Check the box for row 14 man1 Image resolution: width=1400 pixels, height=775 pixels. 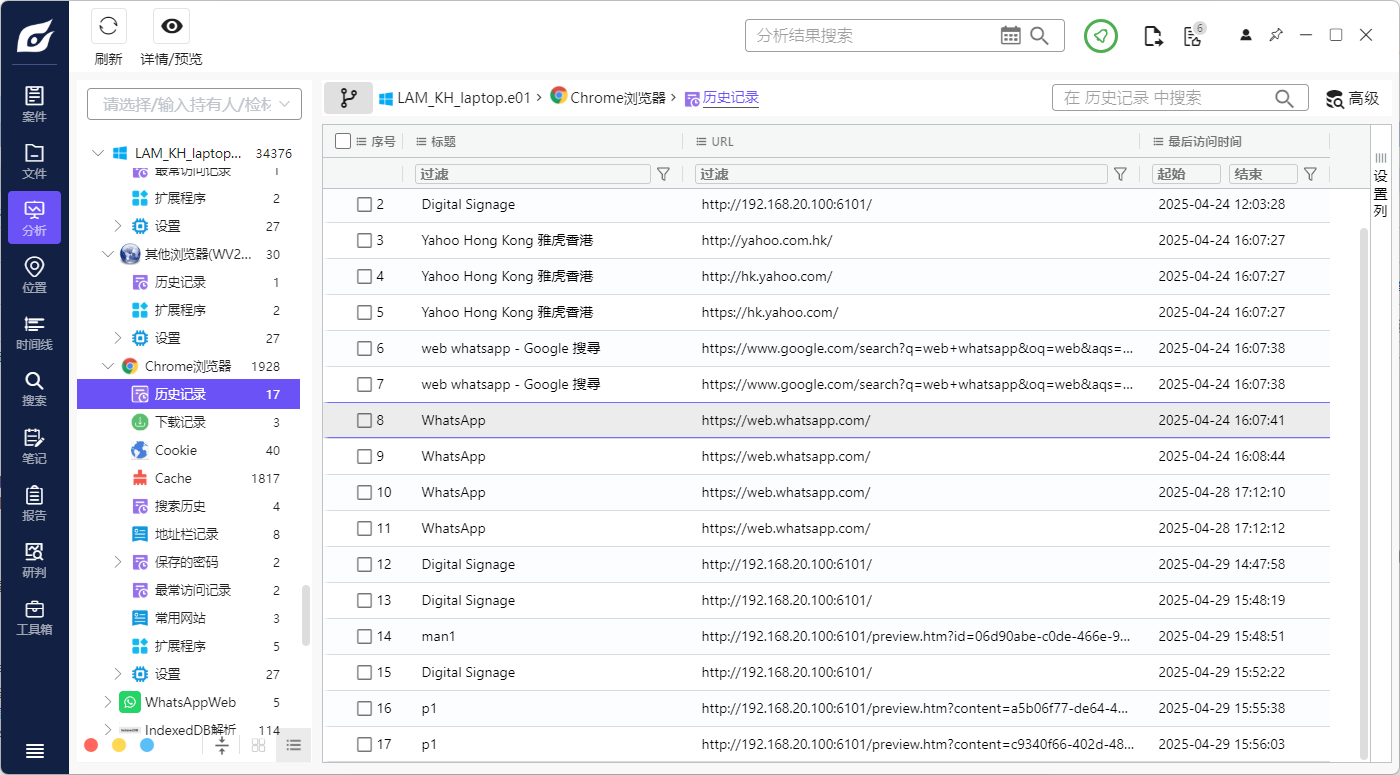[x=365, y=636]
